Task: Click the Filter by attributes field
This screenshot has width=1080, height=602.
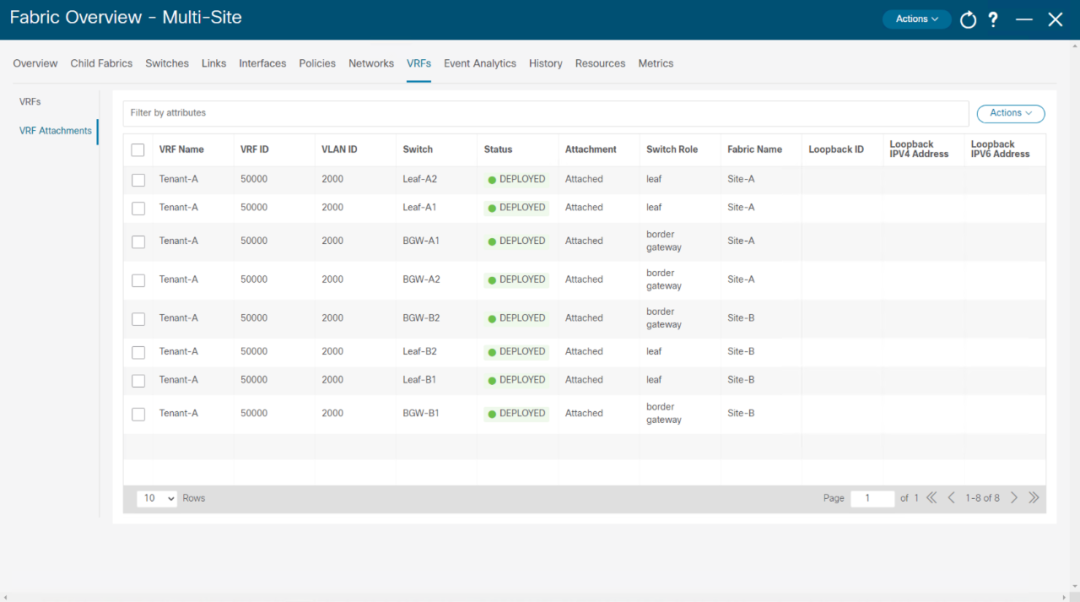Action: (546, 113)
